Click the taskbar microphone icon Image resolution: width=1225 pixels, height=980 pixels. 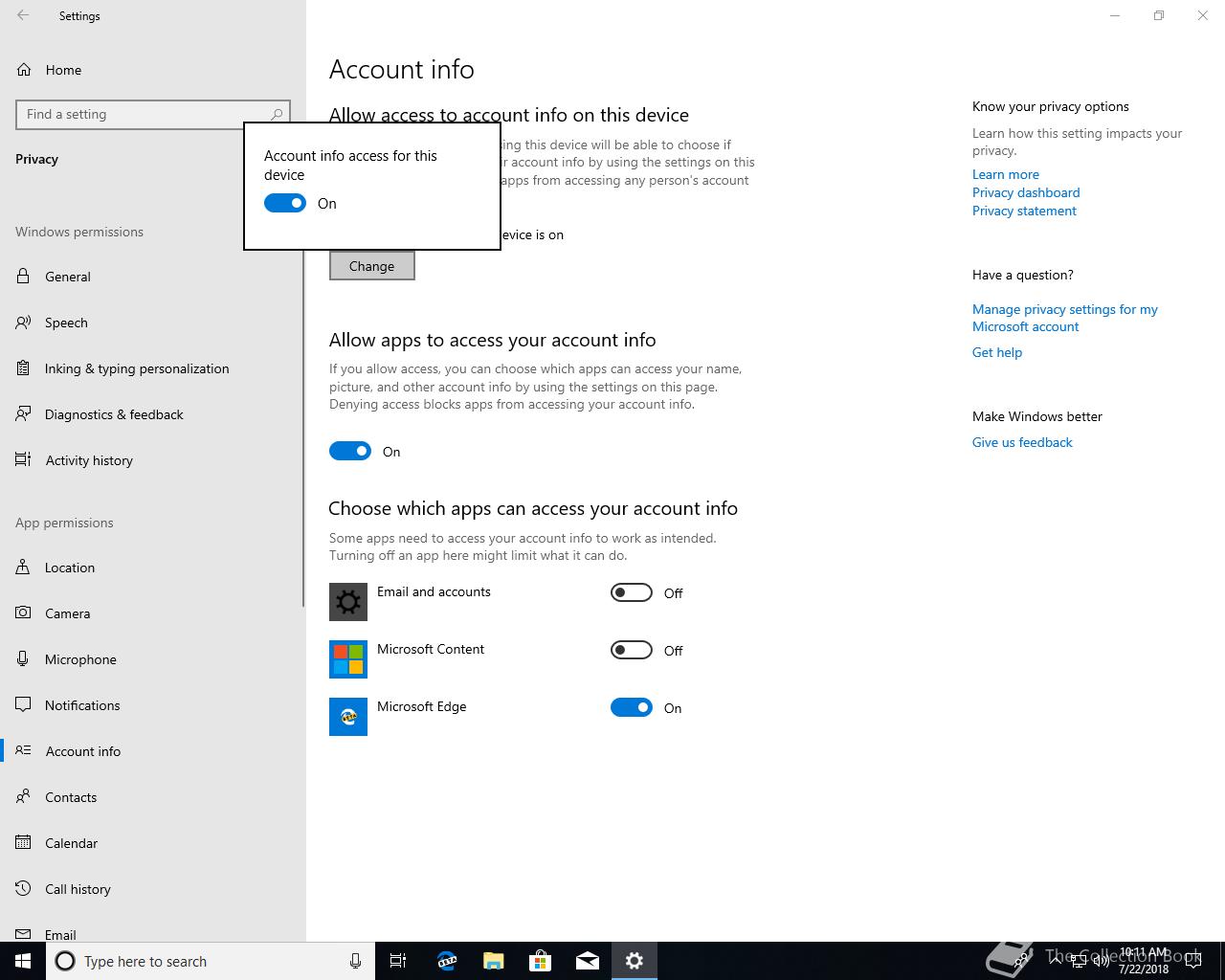(x=355, y=961)
